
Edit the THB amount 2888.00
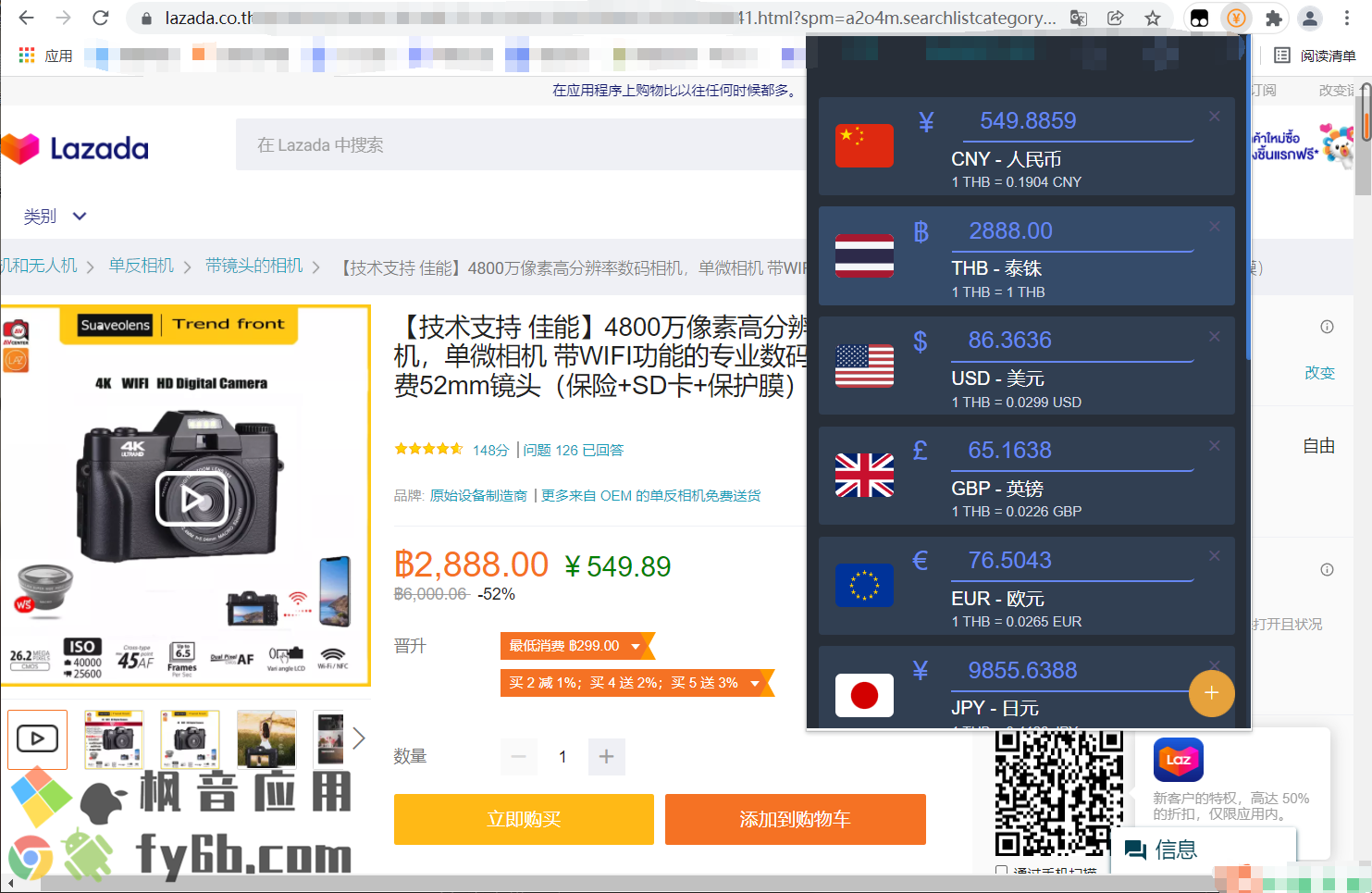(1072, 230)
